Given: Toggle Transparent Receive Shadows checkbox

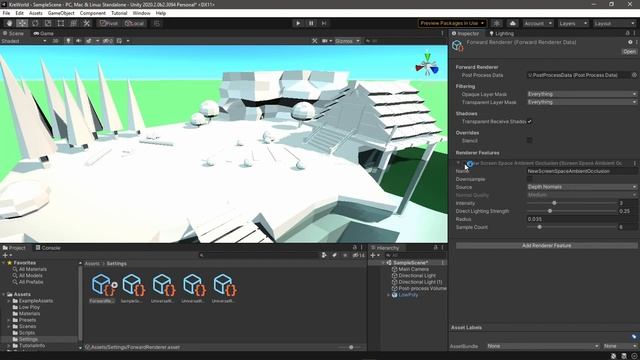Looking at the screenshot, I should tap(529, 121).
